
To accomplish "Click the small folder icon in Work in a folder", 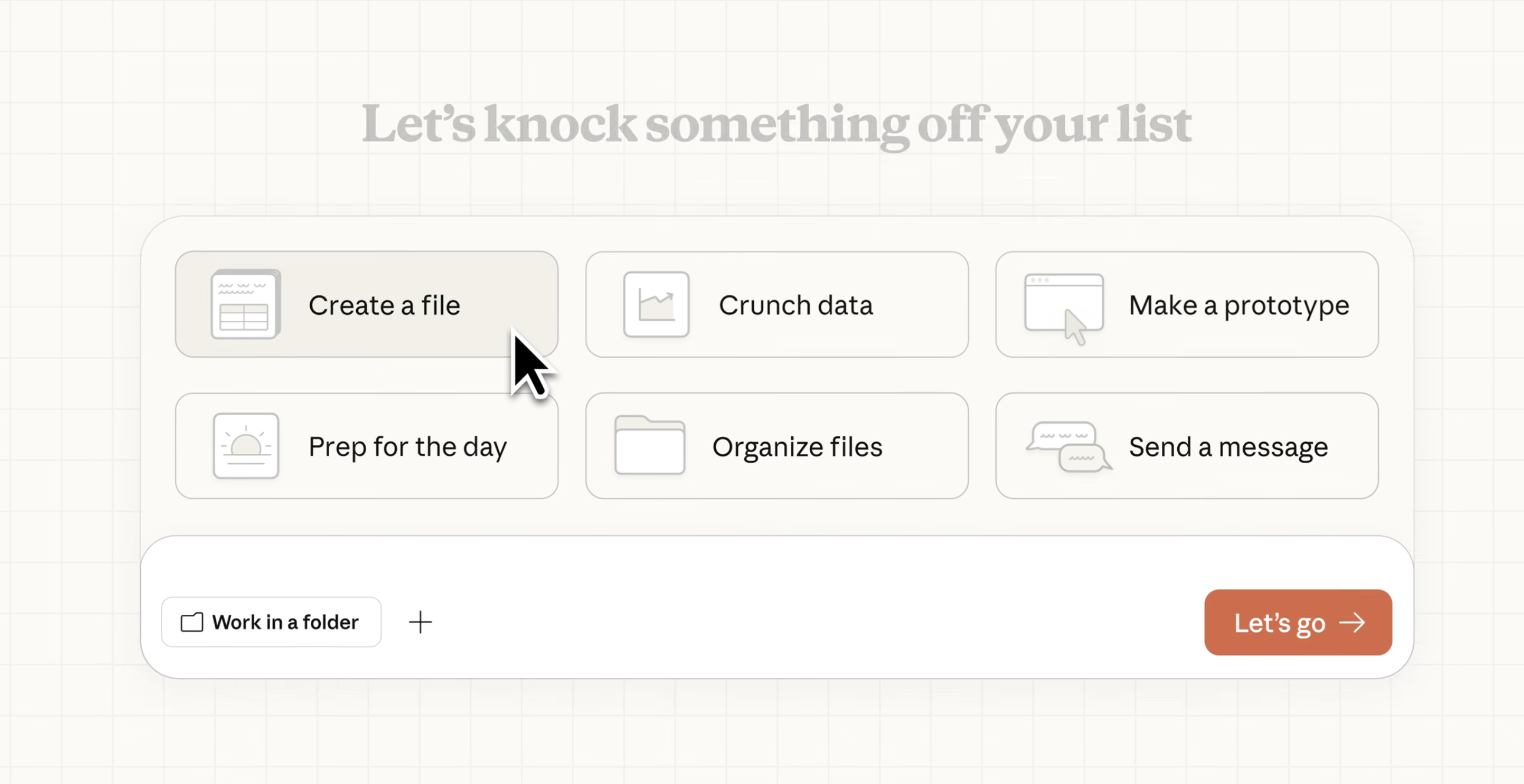I will (x=192, y=622).
